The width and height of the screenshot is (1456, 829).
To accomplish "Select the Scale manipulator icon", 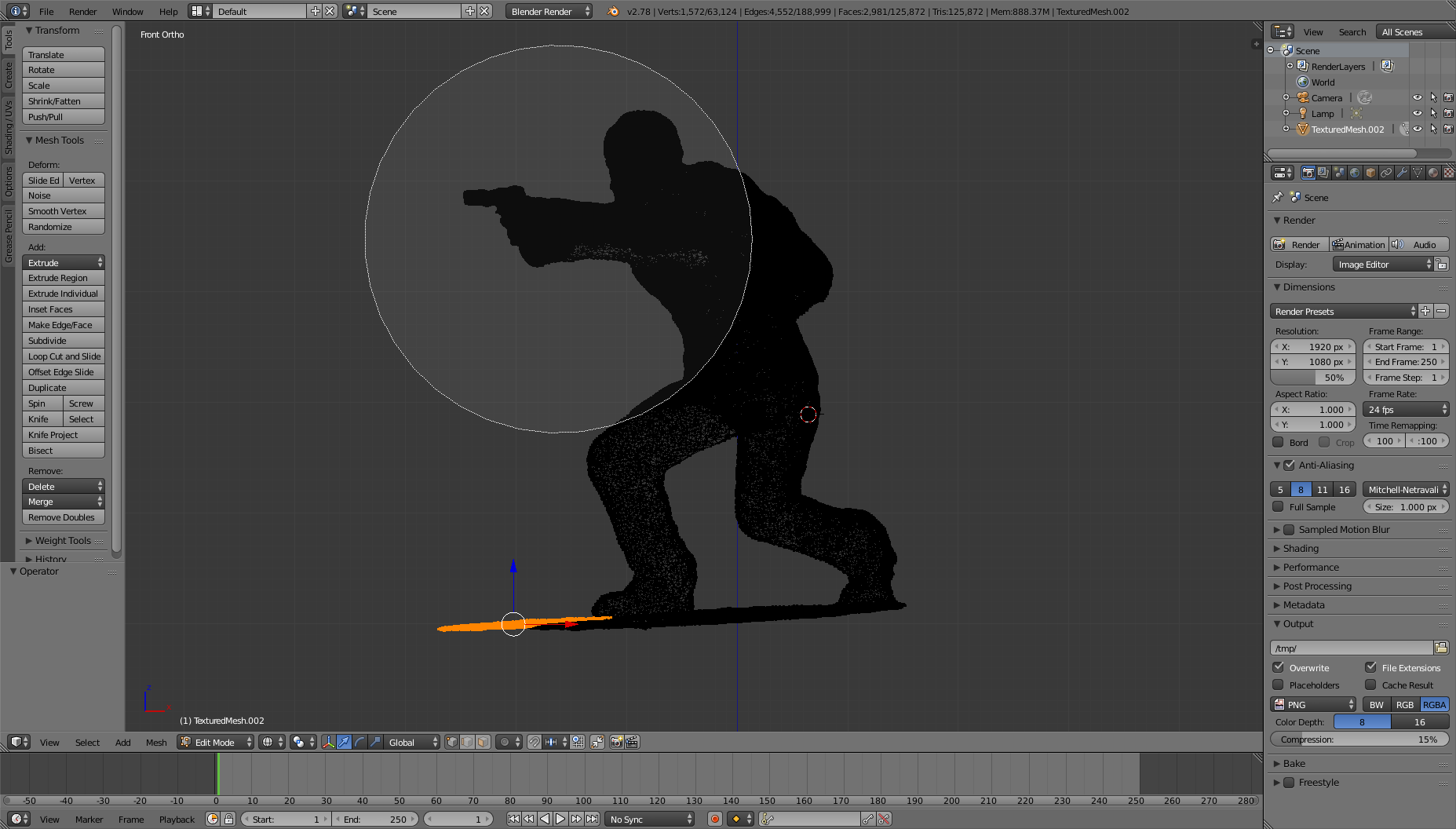I will click(x=375, y=742).
